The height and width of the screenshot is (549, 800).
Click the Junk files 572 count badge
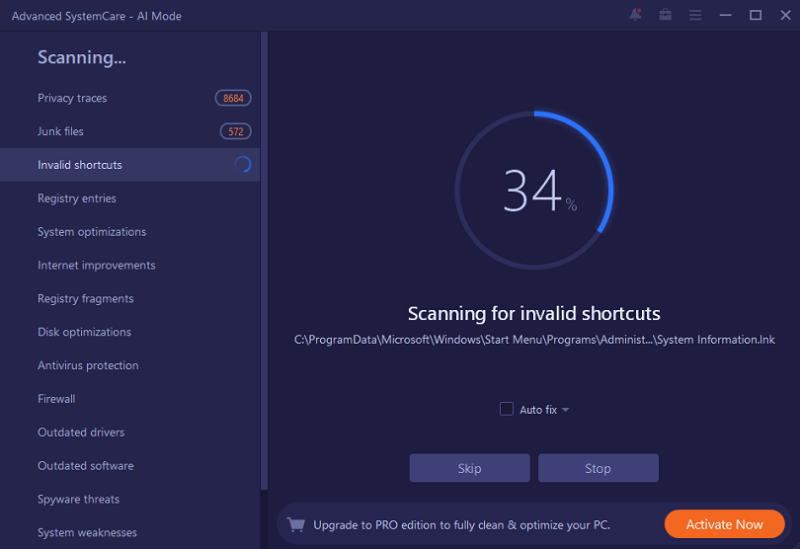pos(236,131)
